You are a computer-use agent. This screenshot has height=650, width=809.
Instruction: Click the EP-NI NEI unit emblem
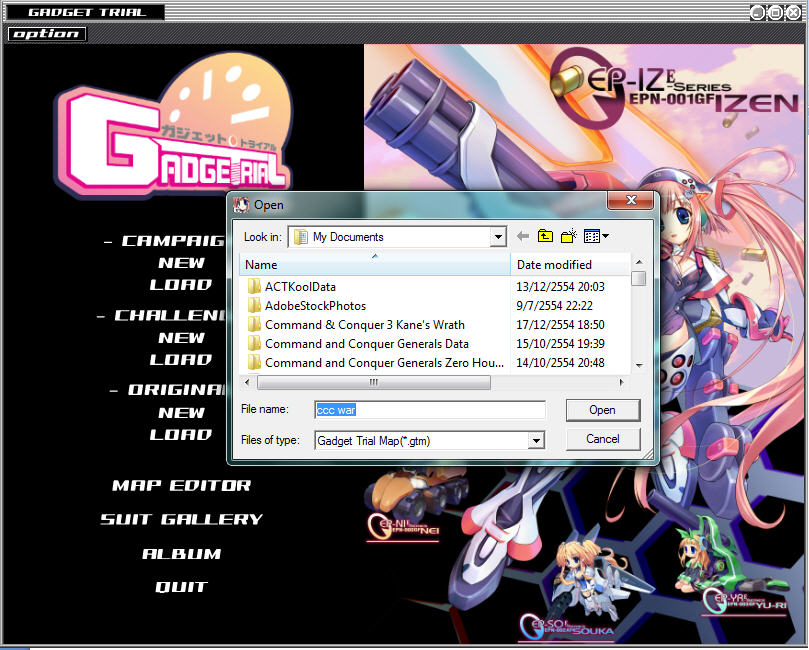pyautogui.click(x=403, y=527)
